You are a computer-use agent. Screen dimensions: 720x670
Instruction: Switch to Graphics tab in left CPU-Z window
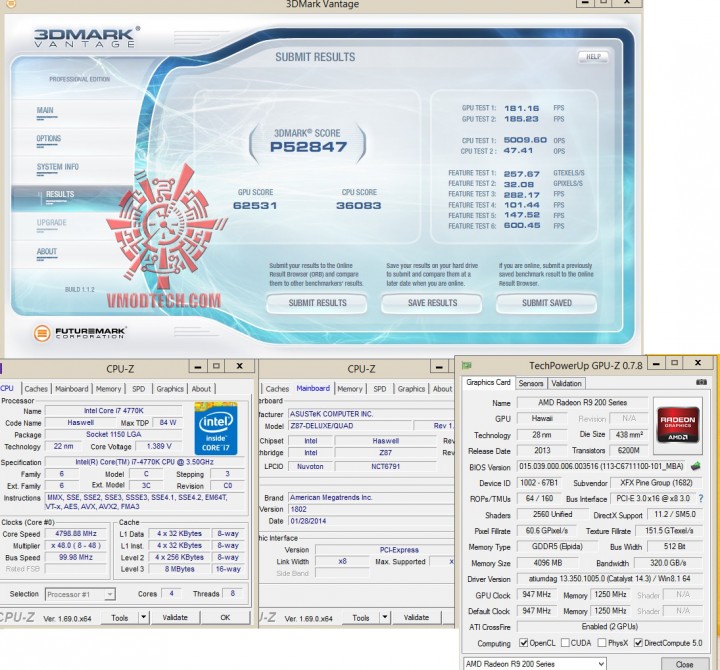[170, 389]
